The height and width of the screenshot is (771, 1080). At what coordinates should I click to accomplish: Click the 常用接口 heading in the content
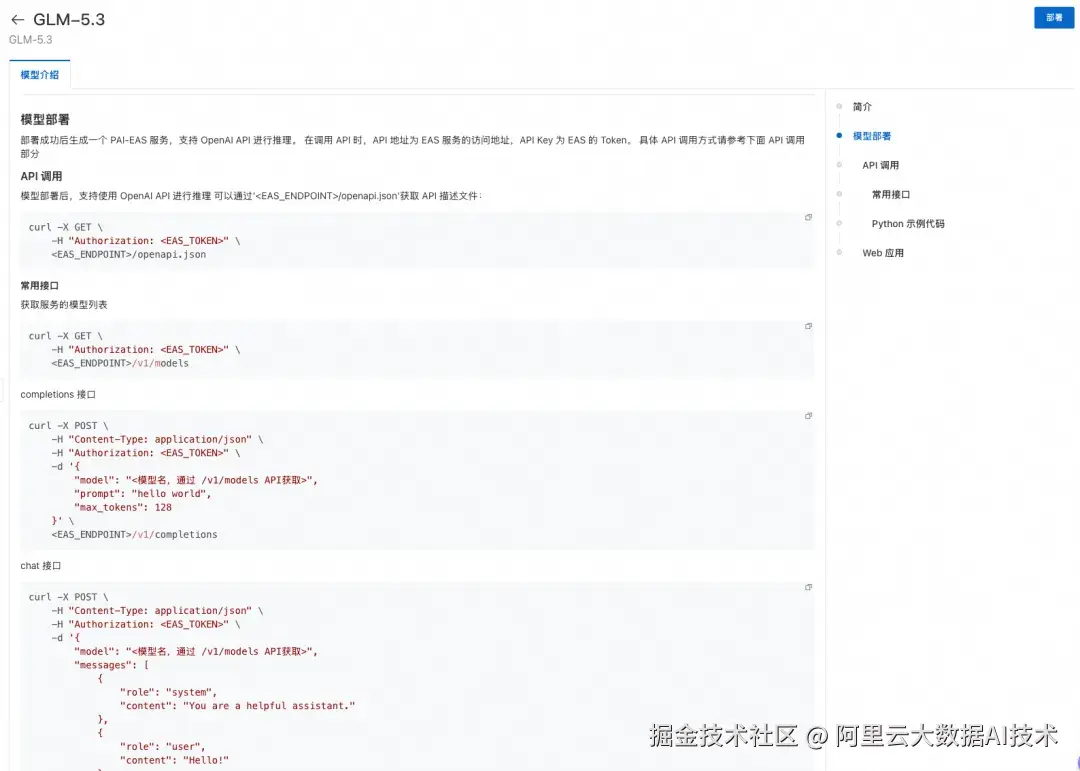click(39, 285)
